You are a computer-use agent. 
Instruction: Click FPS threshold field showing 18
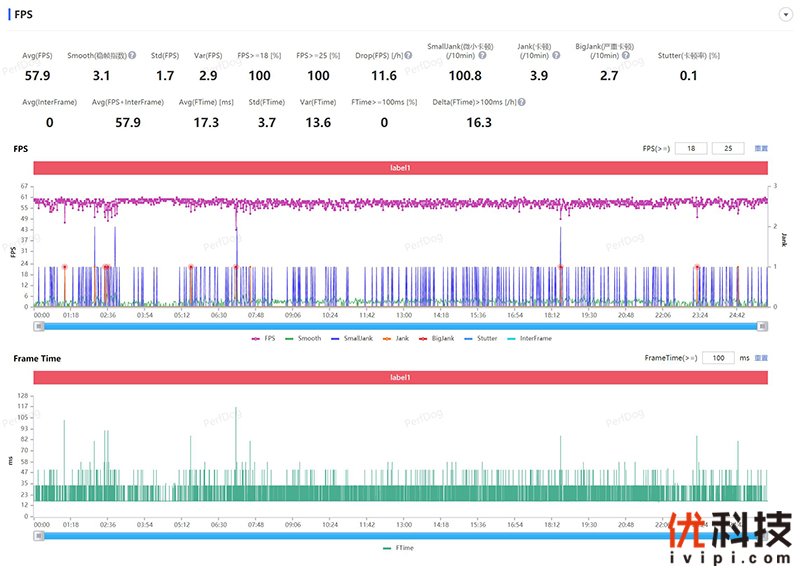pyautogui.click(x=691, y=148)
